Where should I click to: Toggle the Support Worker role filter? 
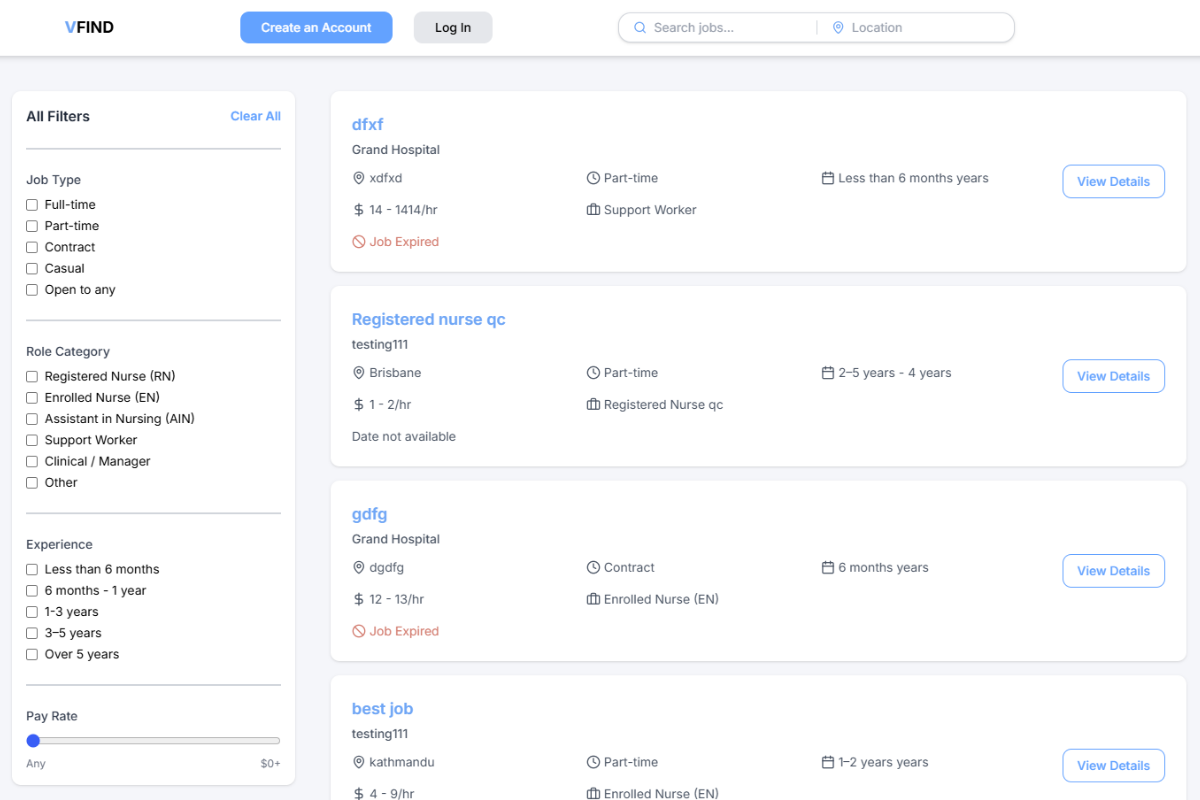coord(32,441)
